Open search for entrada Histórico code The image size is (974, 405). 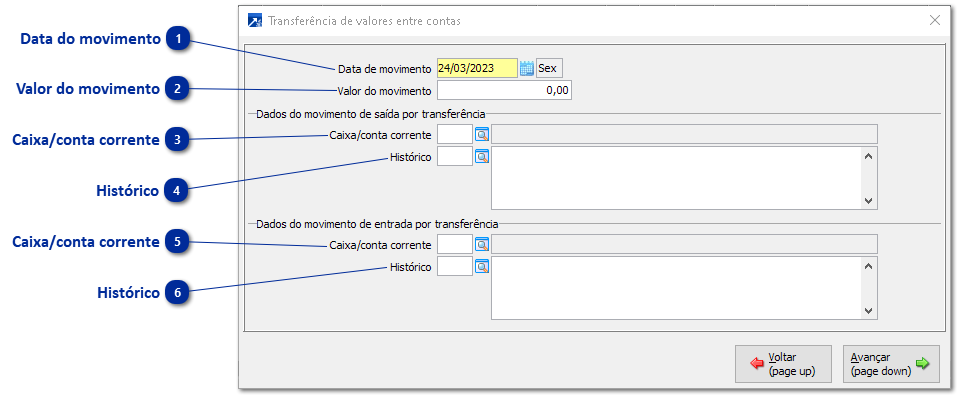click(482, 266)
